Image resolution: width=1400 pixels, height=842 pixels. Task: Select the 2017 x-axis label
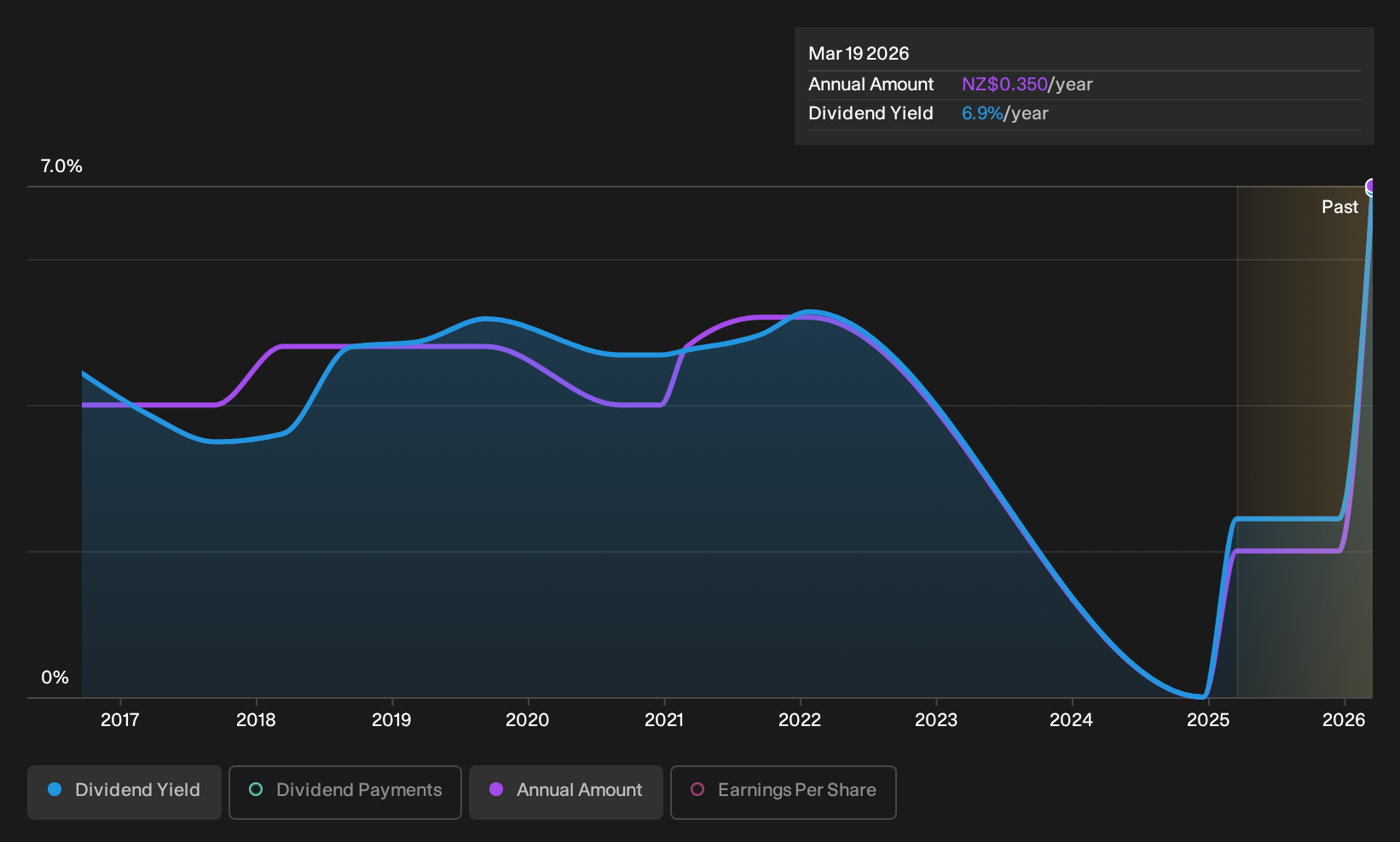(x=120, y=720)
